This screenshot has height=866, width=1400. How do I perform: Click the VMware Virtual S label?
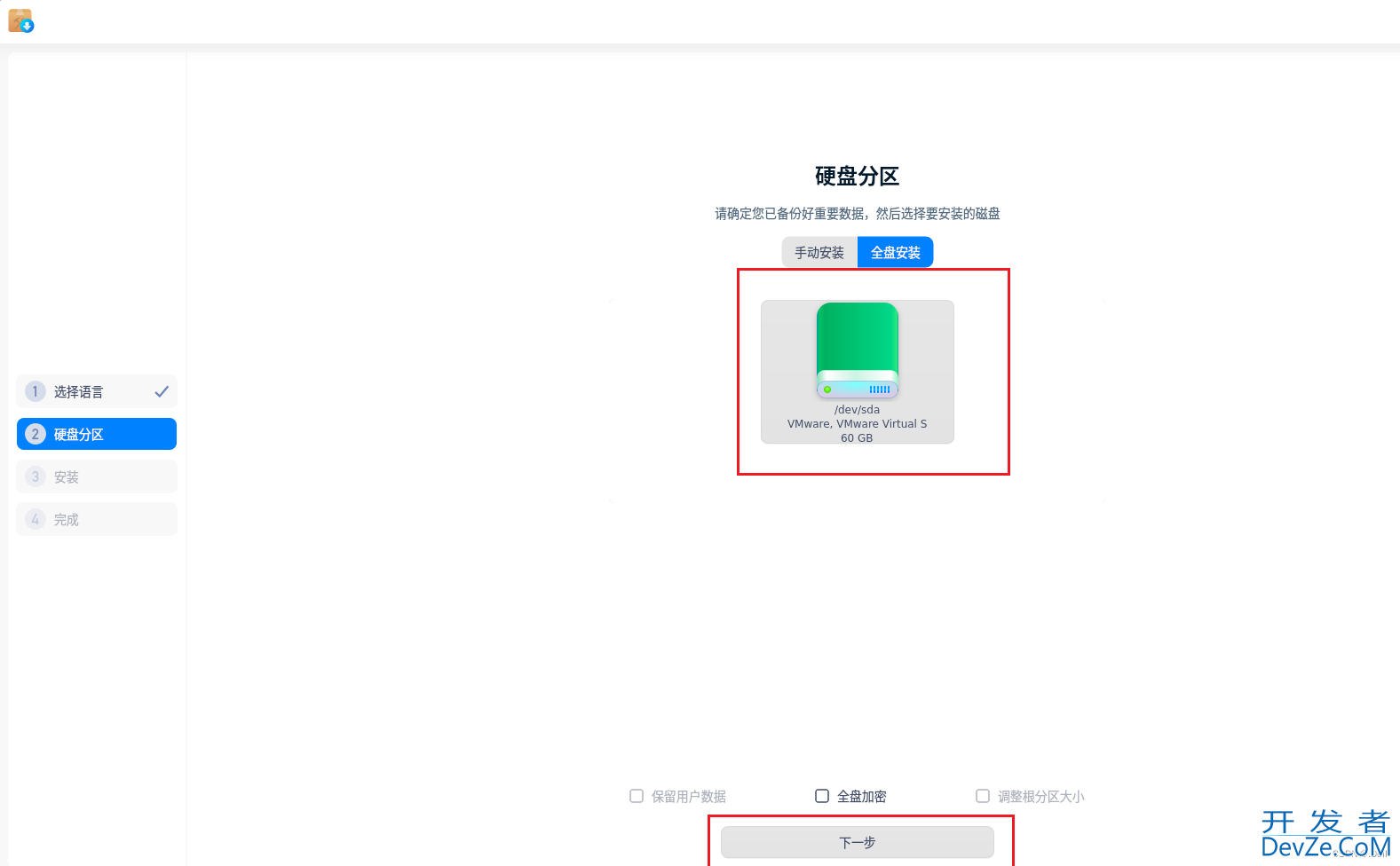[857, 424]
